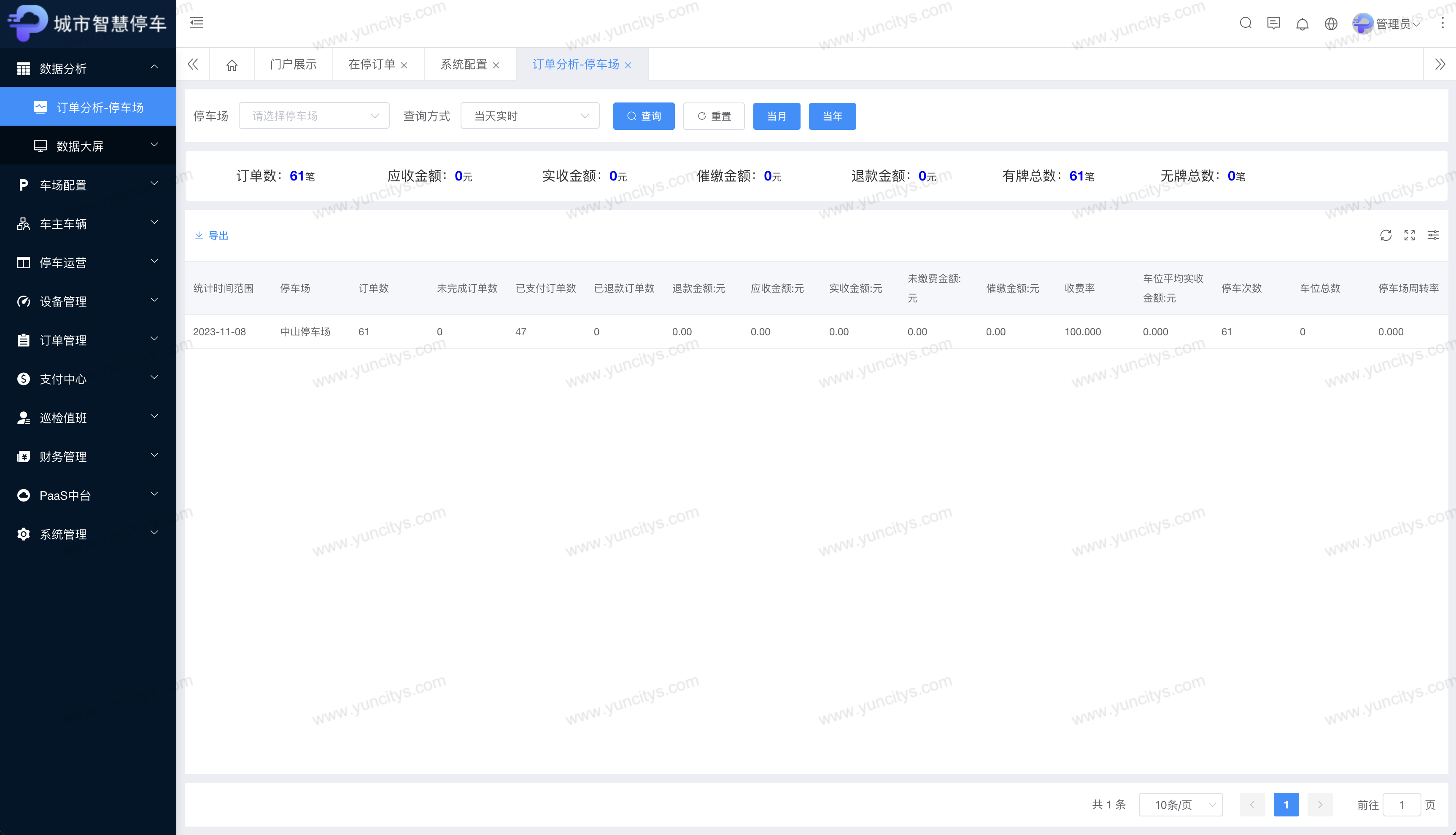
Task: Collapse the sidebar with the menu fold icon
Action: coord(197,23)
